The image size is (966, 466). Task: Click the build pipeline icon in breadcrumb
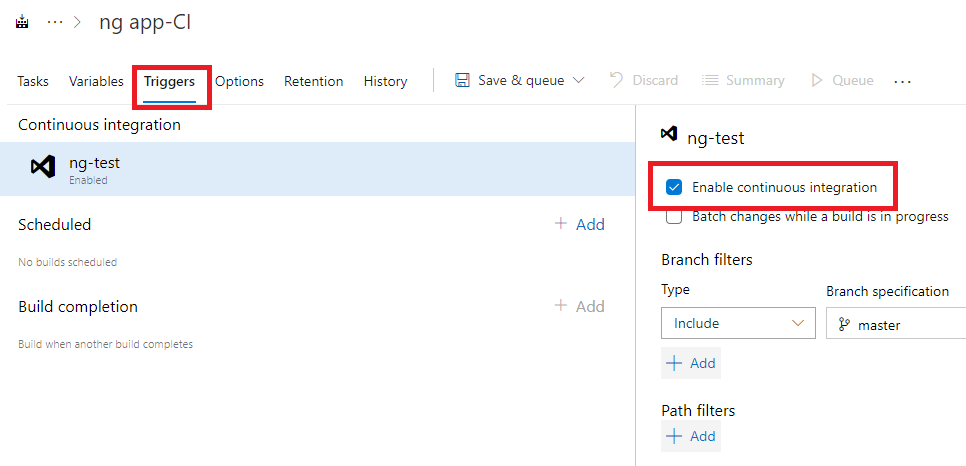(22, 23)
